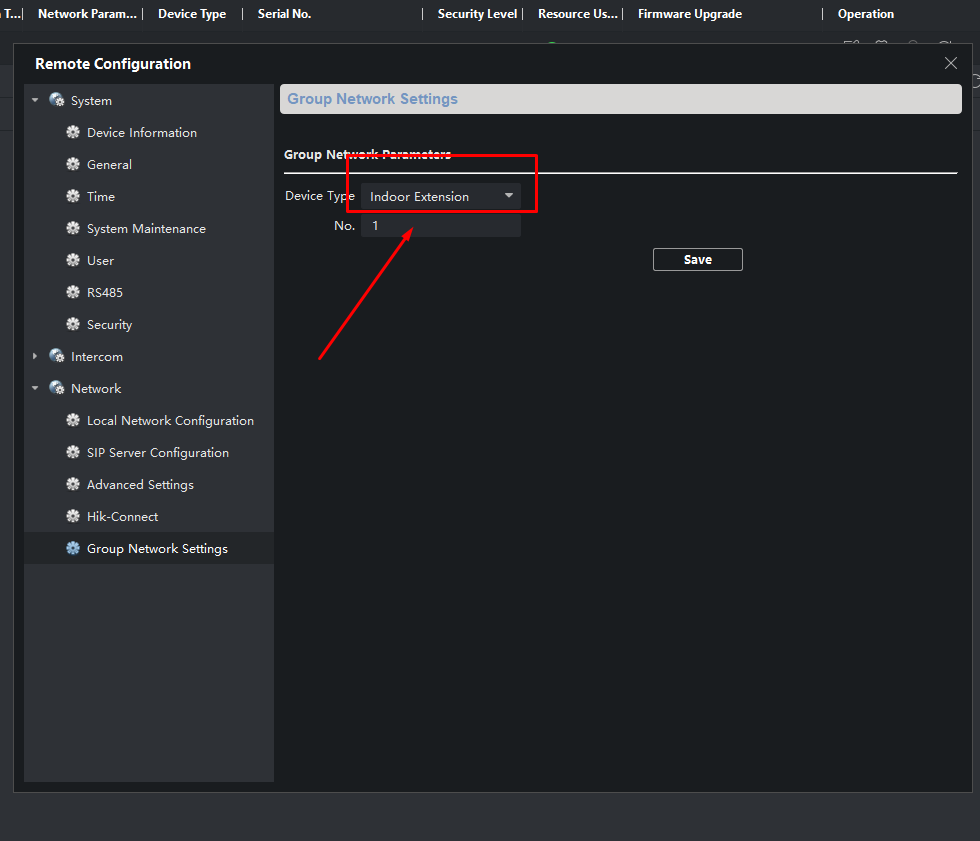Click the Device Information gear icon

(x=73, y=132)
